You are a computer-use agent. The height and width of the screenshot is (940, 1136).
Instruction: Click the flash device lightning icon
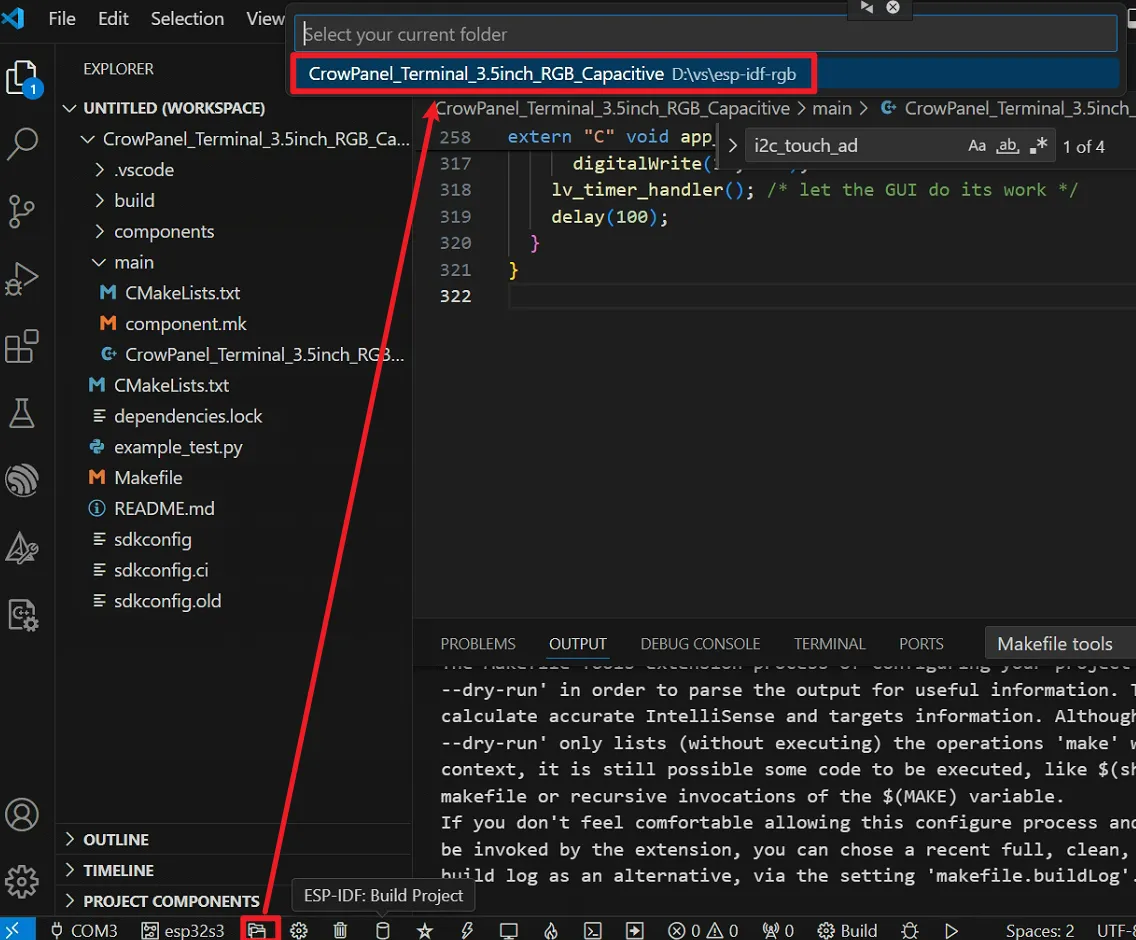[x=467, y=930]
